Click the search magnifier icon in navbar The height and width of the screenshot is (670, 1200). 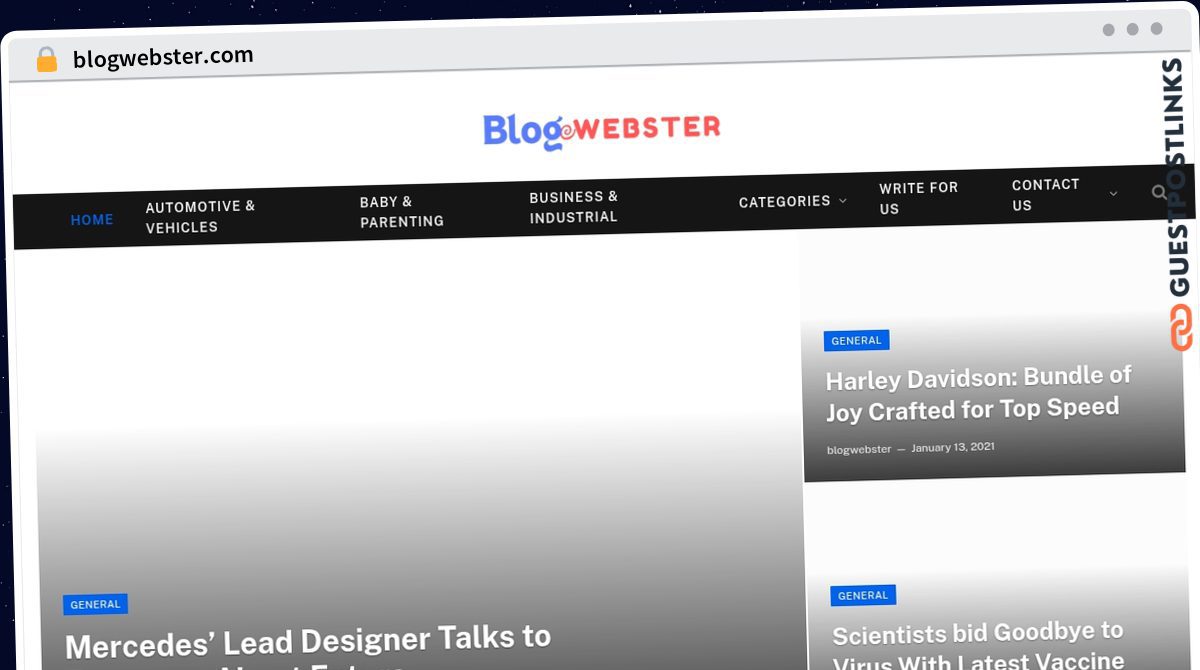[1158, 192]
